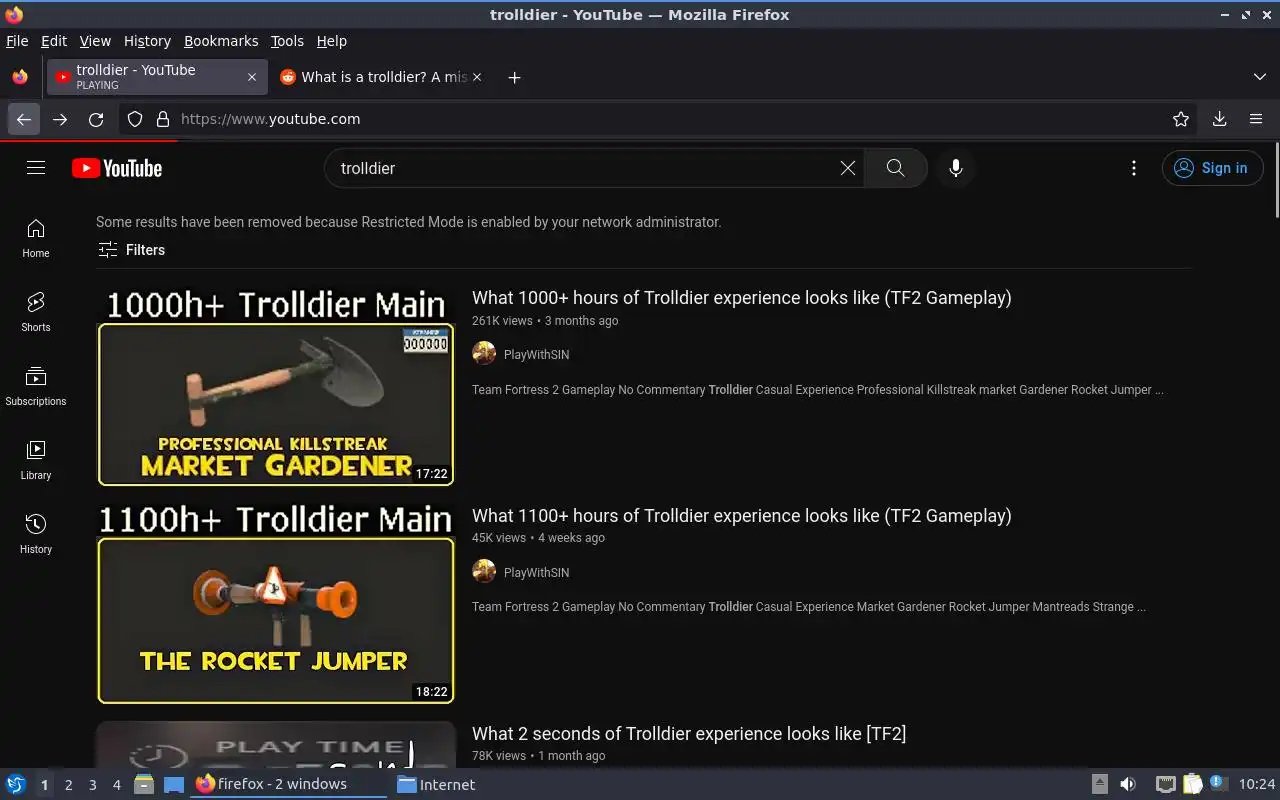1280x800 pixels.
Task: Open 'What 2 seconds of Trolldier' video title
Action: 689,734
